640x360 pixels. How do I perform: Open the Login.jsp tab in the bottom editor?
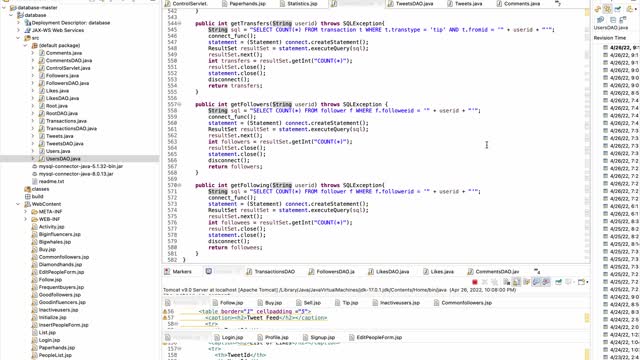(228, 338)
